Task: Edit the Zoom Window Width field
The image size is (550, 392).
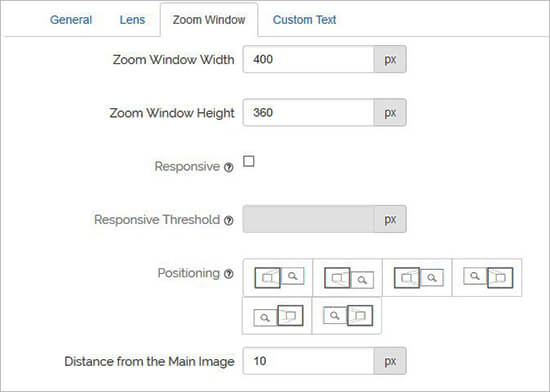Action: tap(309, 59)
